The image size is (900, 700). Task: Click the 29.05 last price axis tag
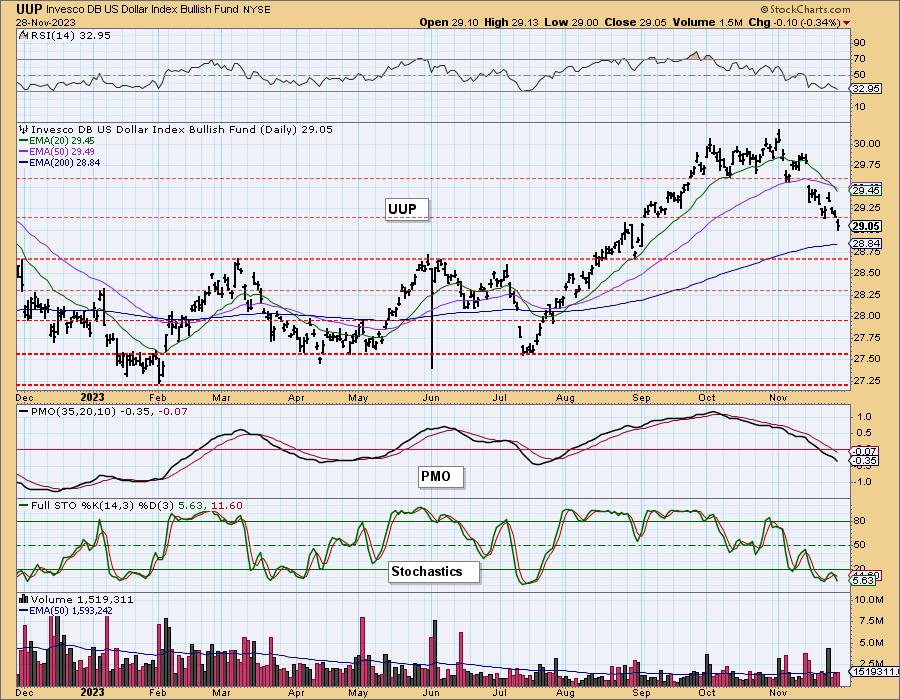click(x=867, y=226)
